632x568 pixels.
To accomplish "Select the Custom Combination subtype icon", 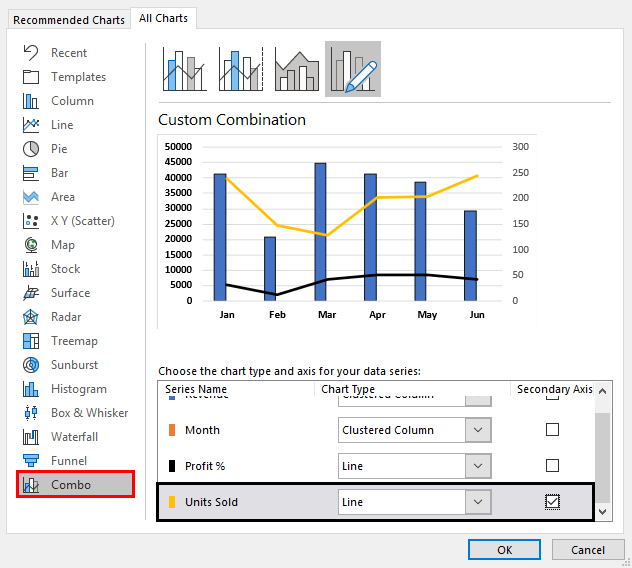I will point(353,69).
